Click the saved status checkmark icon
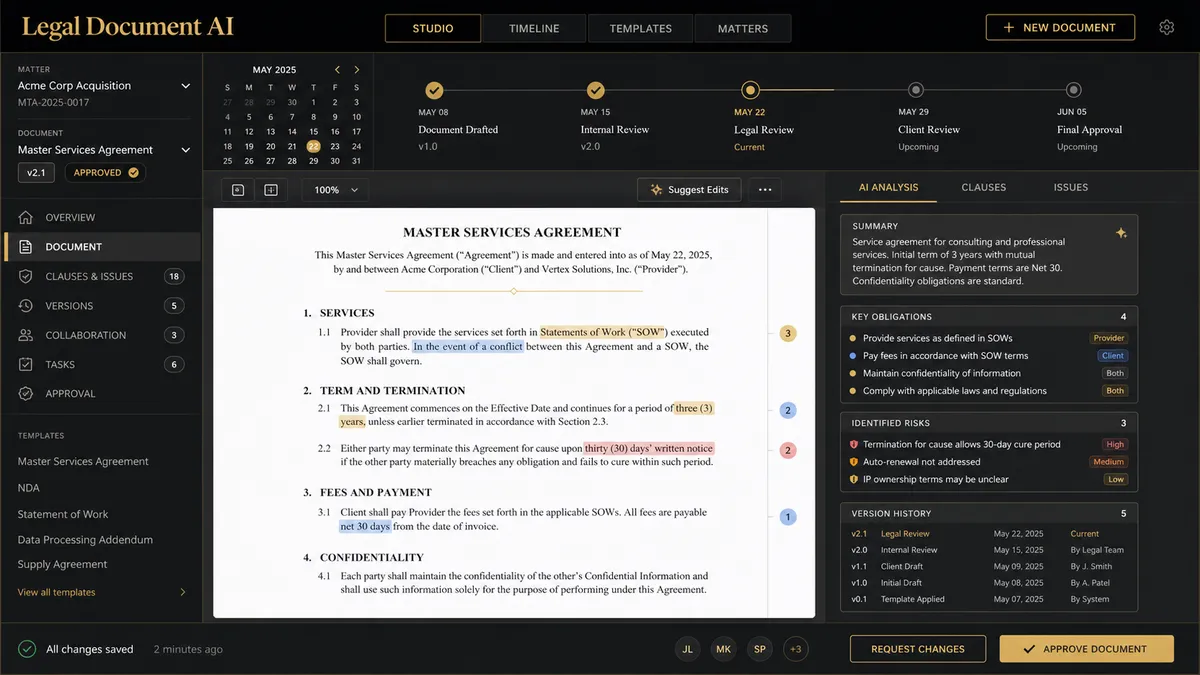The height and width of the screenshot is (675, 1200). pyautogui.click(x=27, y=649)
